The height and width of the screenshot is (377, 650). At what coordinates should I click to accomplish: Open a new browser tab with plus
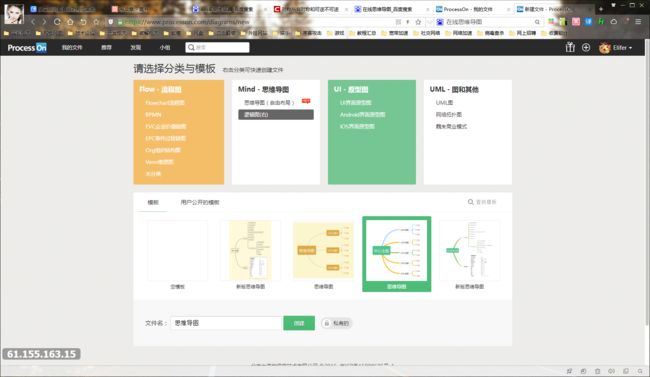(601, 9)
